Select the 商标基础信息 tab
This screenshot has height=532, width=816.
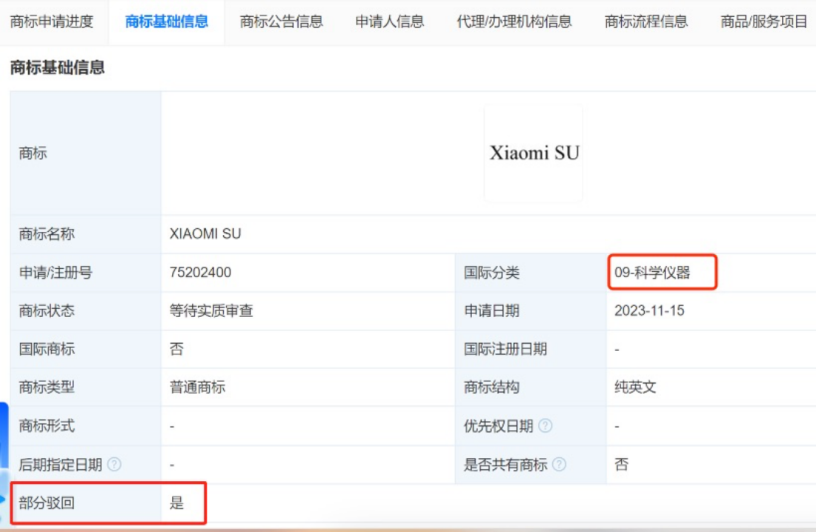coord(167,22)
